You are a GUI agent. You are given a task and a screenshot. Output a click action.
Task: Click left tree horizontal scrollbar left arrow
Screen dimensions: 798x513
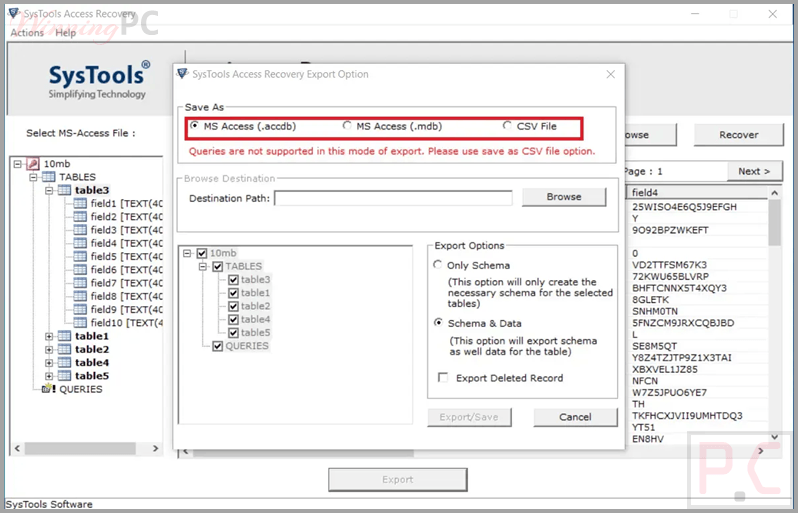tap(18, 448)
